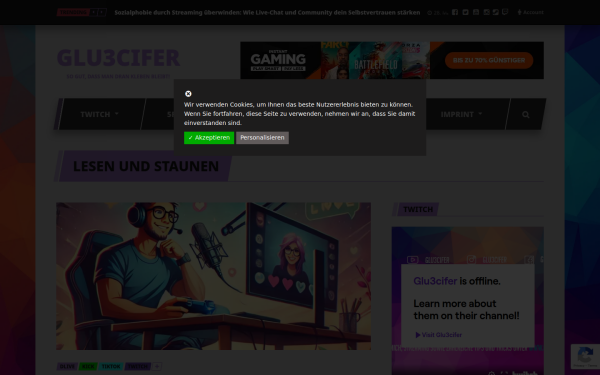600x375 pixels.
Task: Open the trending article about Sozialphobie durch Streaming
Action: pyautogui.click(x=267, y=12)
